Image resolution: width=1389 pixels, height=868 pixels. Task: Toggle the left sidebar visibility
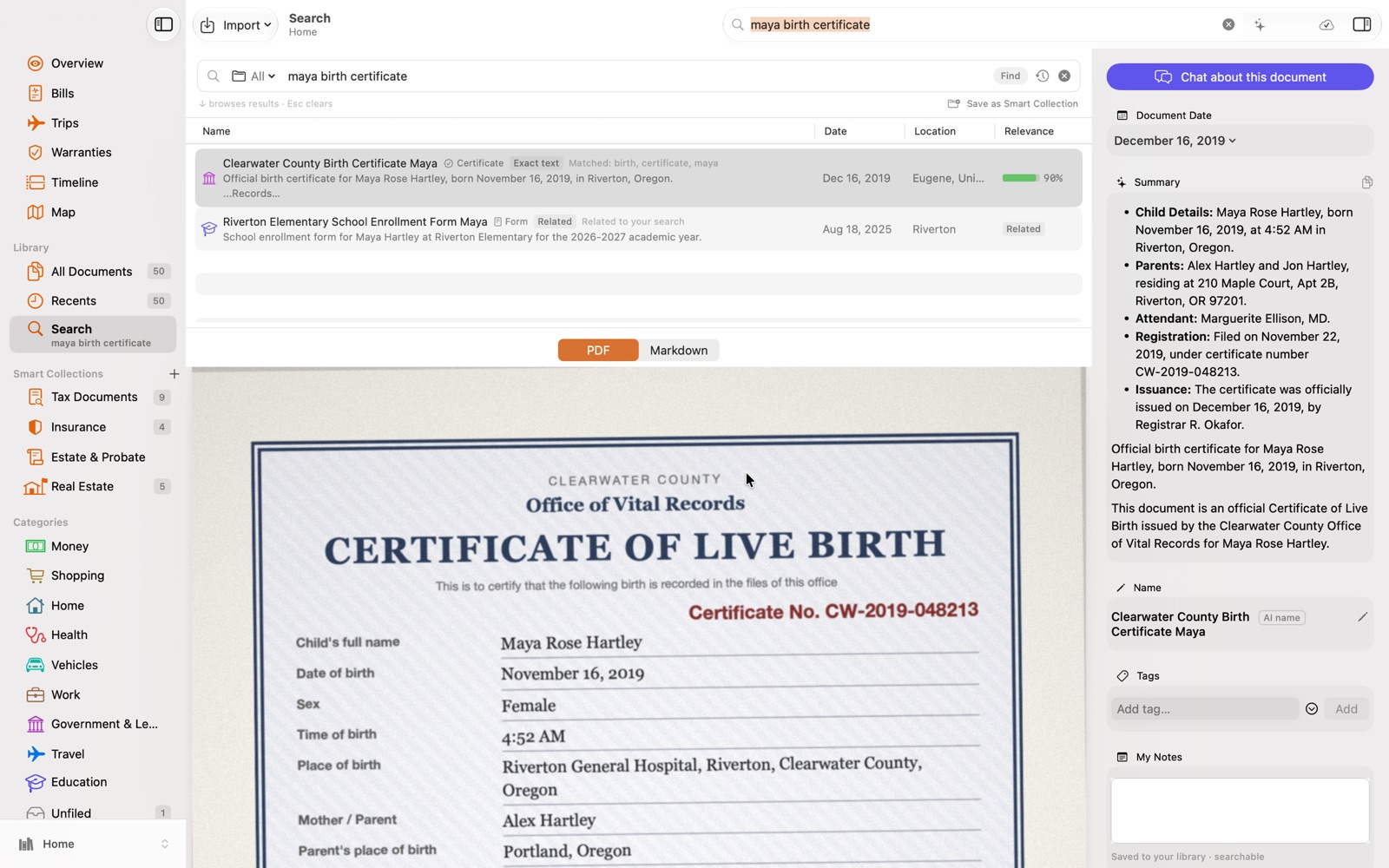(x=163, y=24)
